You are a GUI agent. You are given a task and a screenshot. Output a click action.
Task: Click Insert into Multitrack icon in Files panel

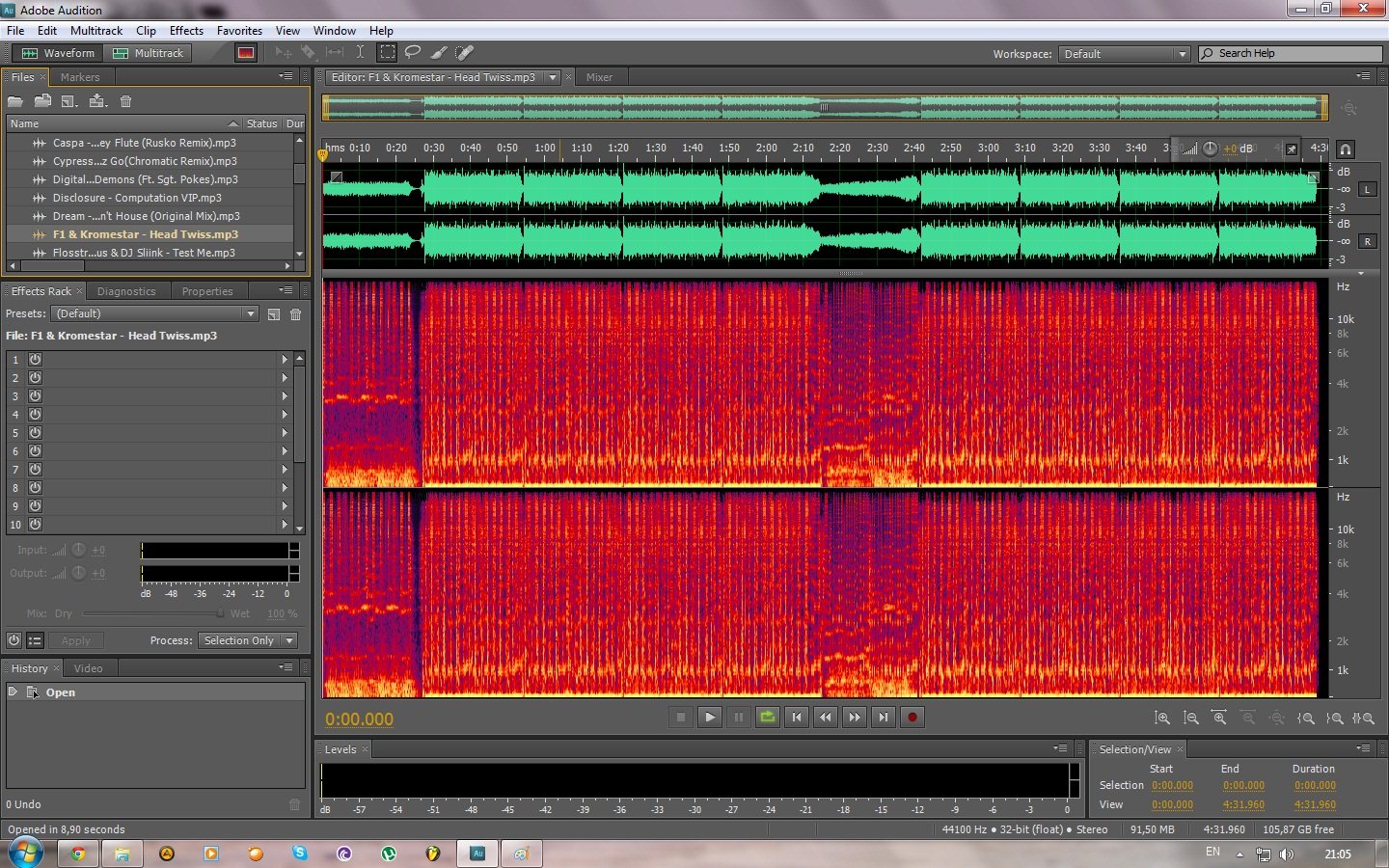[97, 101]
